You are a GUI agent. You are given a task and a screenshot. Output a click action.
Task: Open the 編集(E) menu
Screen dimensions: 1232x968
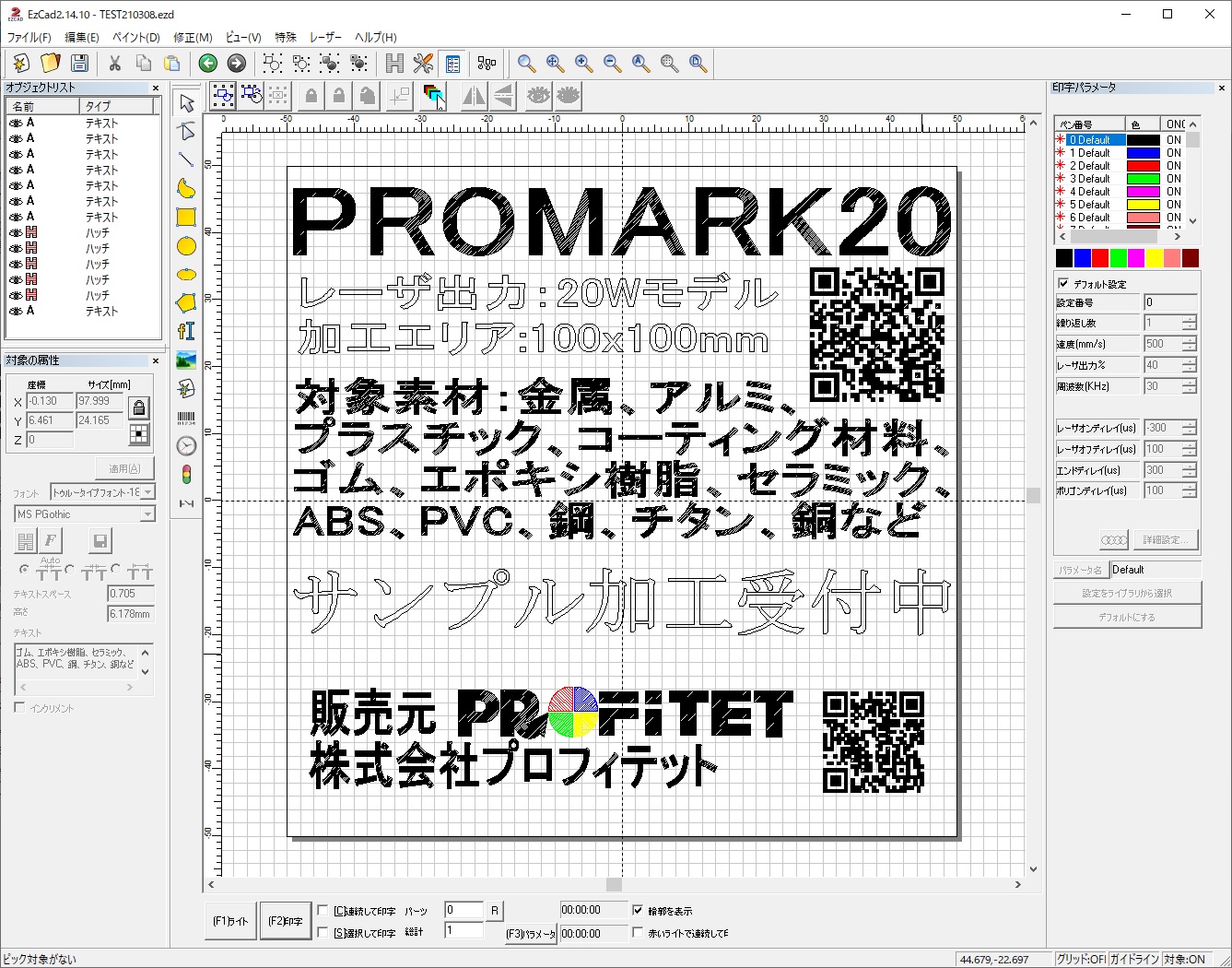coord(82,38)
